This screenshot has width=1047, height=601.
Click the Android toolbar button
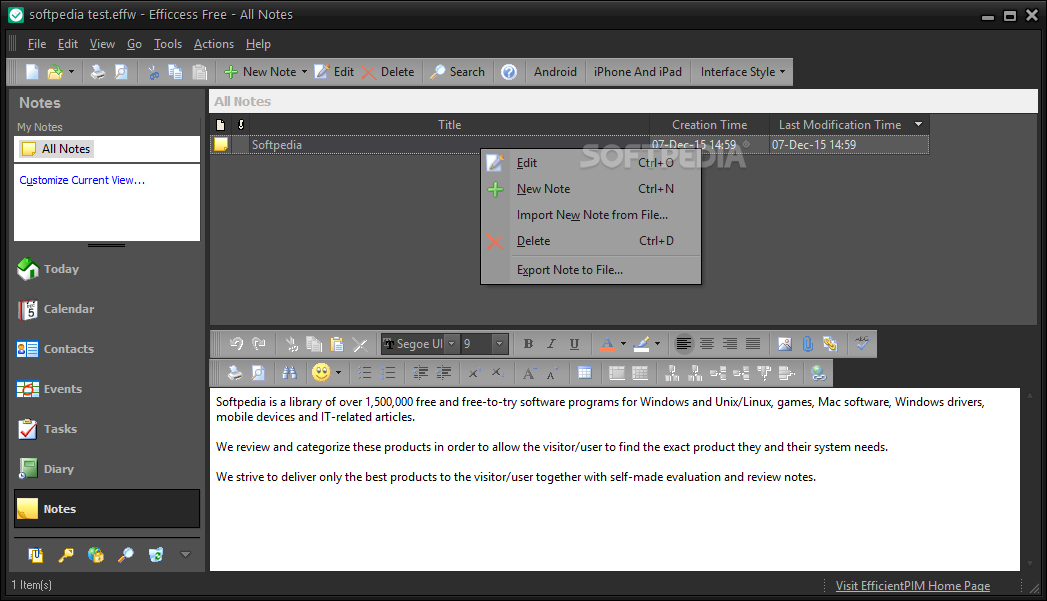[555, 71]
